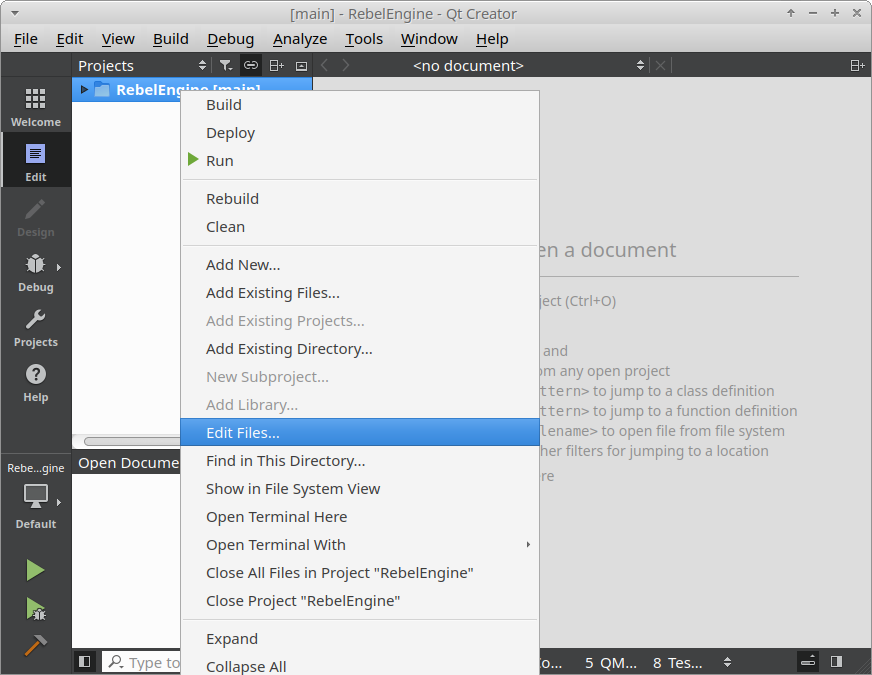Screen dimensions: 872x675
Task: Expand the RebelEngine project tree node
Action: [x=84, y=90]
